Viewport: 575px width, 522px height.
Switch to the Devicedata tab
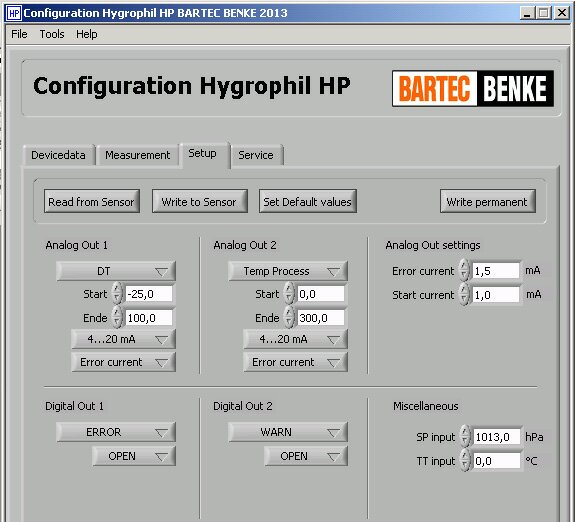pos(59,155)
